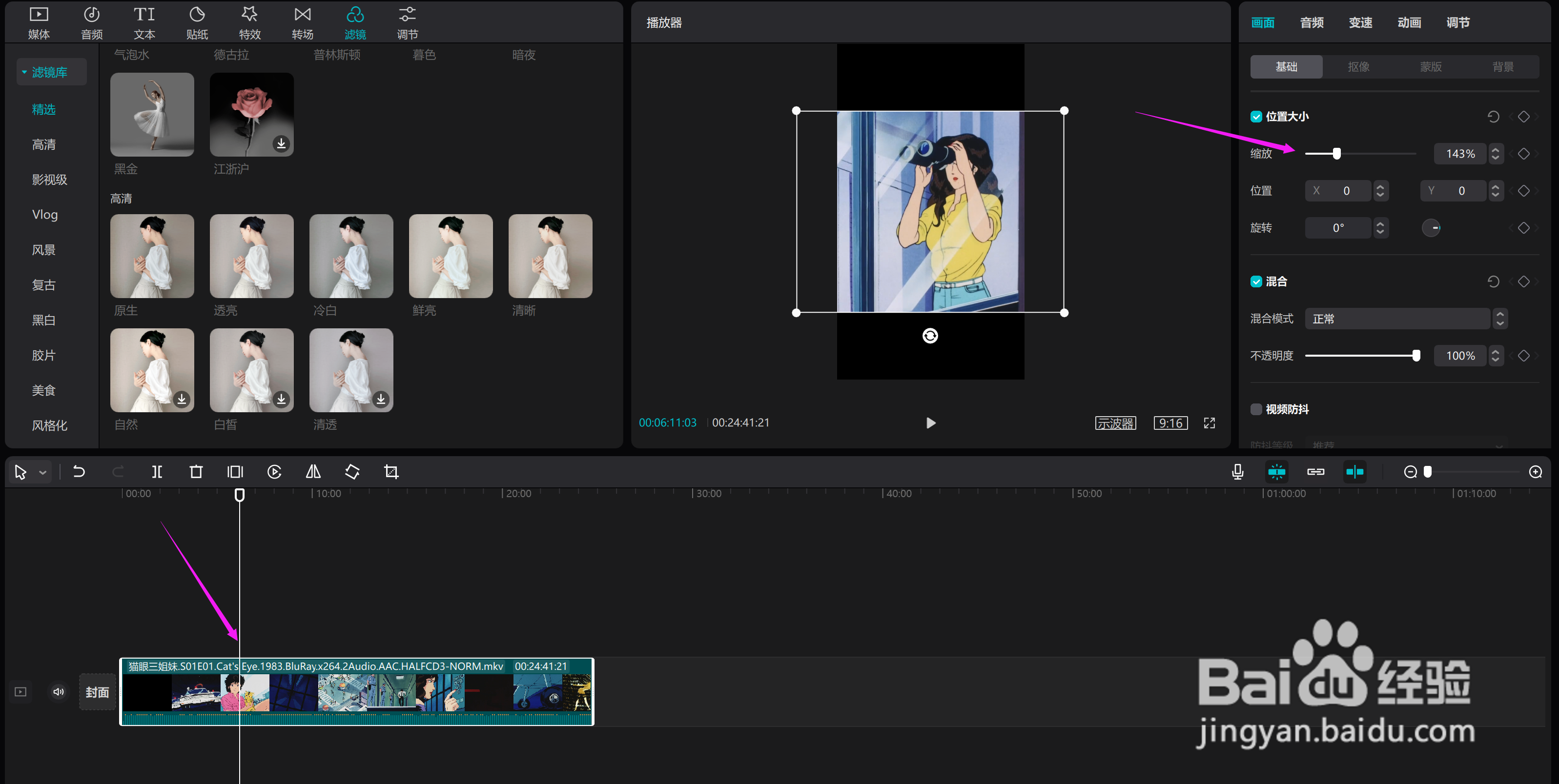This screenshot has height=784, width=1559.
Task: Open the 媒体 media panel
Action: (x=39, y=22)
